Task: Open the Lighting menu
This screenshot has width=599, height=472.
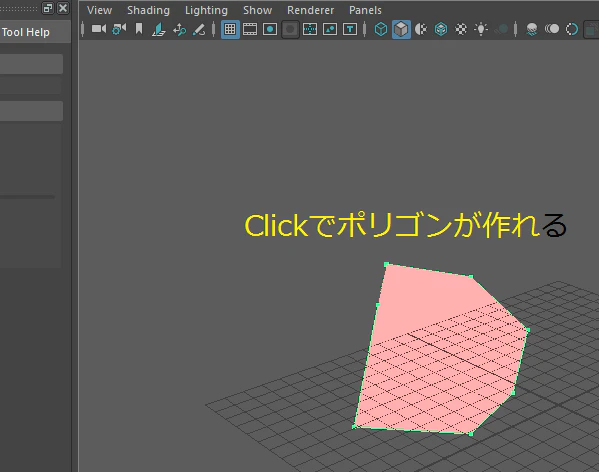Action: tap(206, 10)
